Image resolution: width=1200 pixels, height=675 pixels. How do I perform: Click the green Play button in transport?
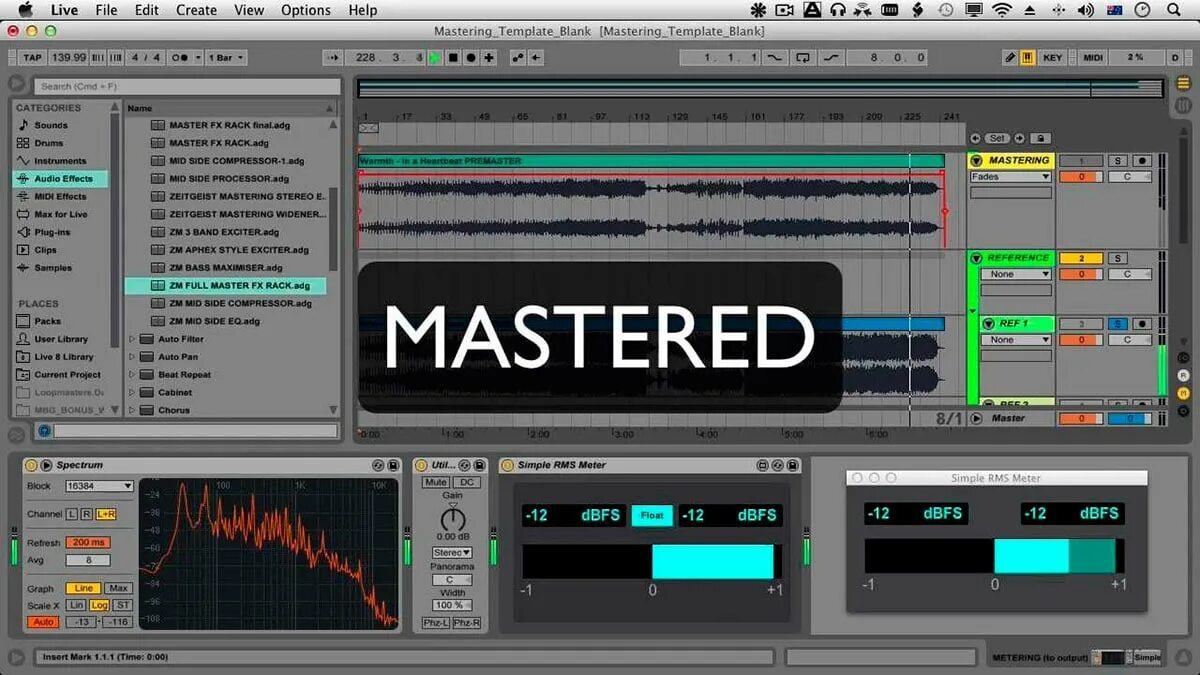pos(435,58)
